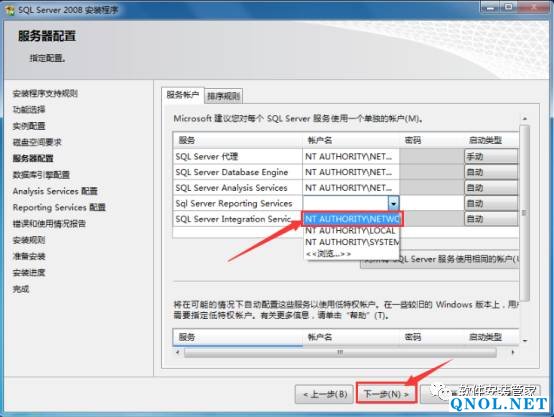Click the vertical scrollbar up arrow
Image resolution: width=554 pixels, height=417 pixels.
coord(525,119)
